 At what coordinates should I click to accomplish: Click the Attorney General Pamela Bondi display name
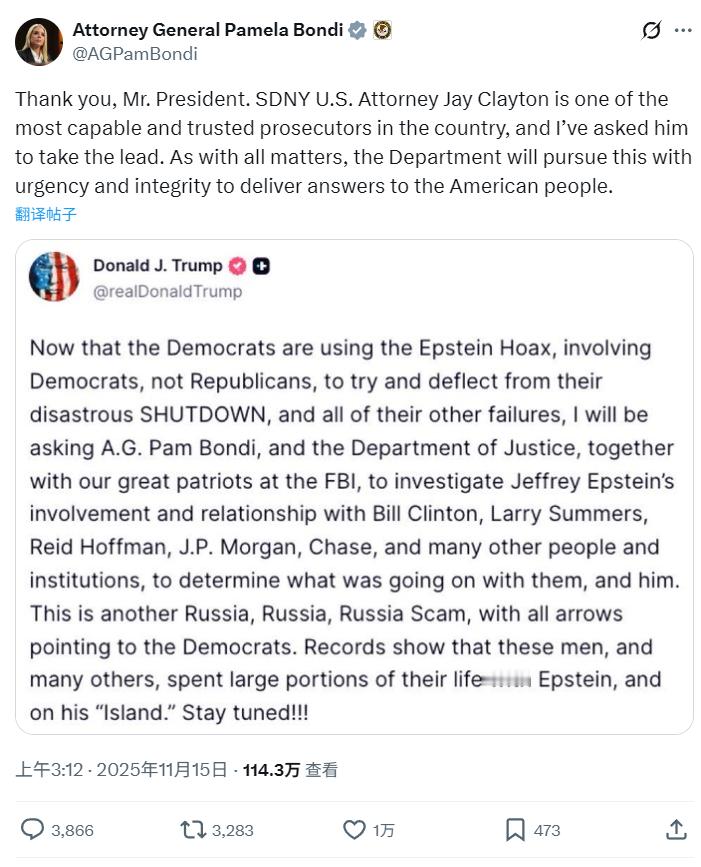[x=208, y=31]
